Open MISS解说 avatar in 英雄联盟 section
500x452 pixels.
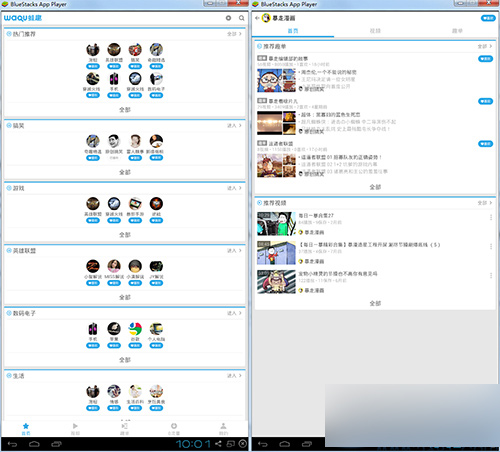114,266
